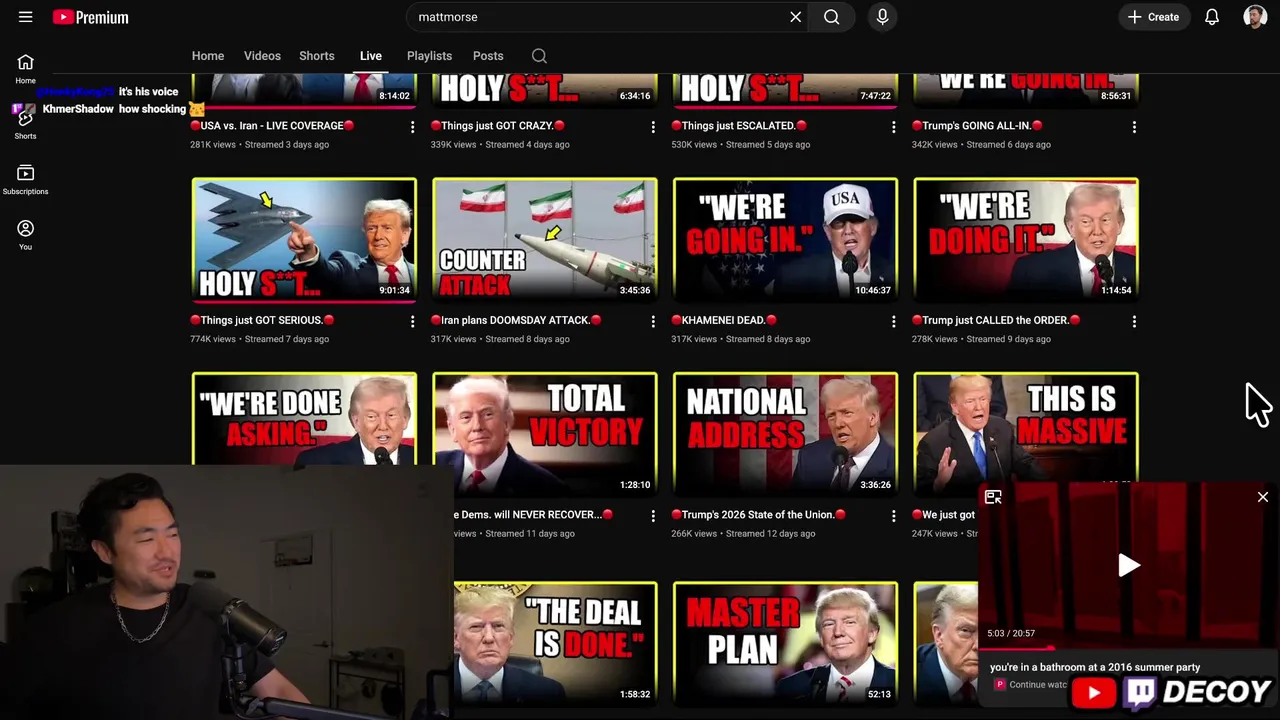This screenshot has height=720, width=1280.
Task: Open options for Iran plans DOOMSDAY ATTACK
Action: [653, 321]
